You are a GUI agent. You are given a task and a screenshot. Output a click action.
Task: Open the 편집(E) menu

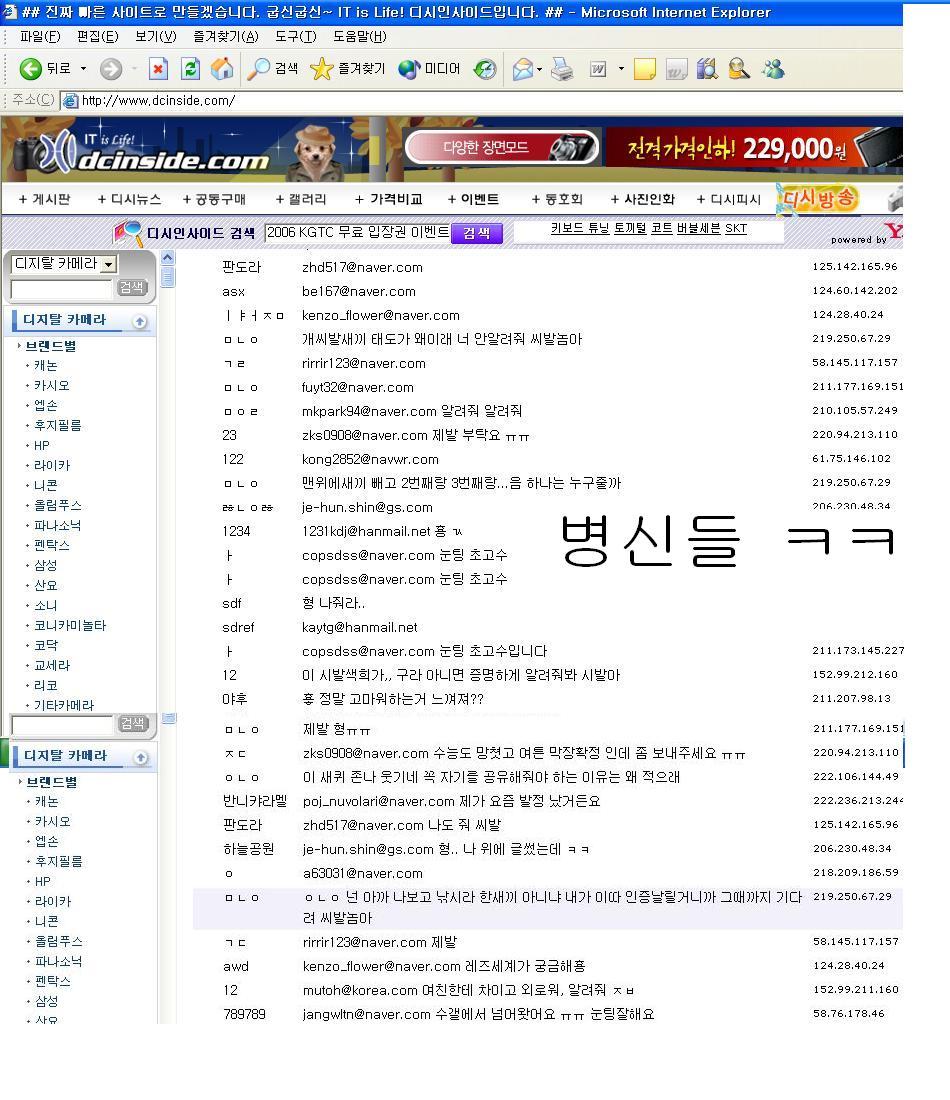click(98, 36)
